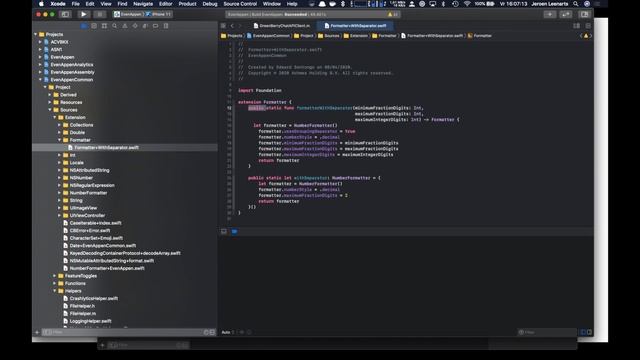Focus the debug console Filter field
The image size is (640, 360).
(x=547, y=332)
